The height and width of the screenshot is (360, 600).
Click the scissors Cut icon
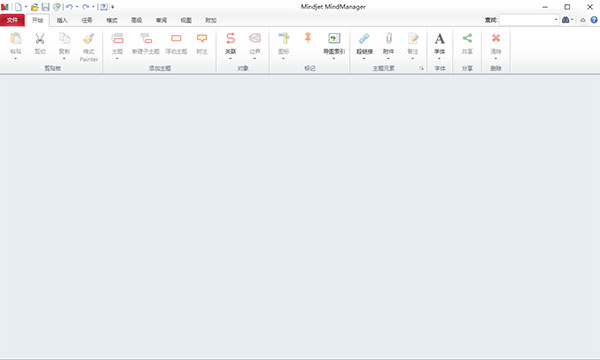(40, 38)
